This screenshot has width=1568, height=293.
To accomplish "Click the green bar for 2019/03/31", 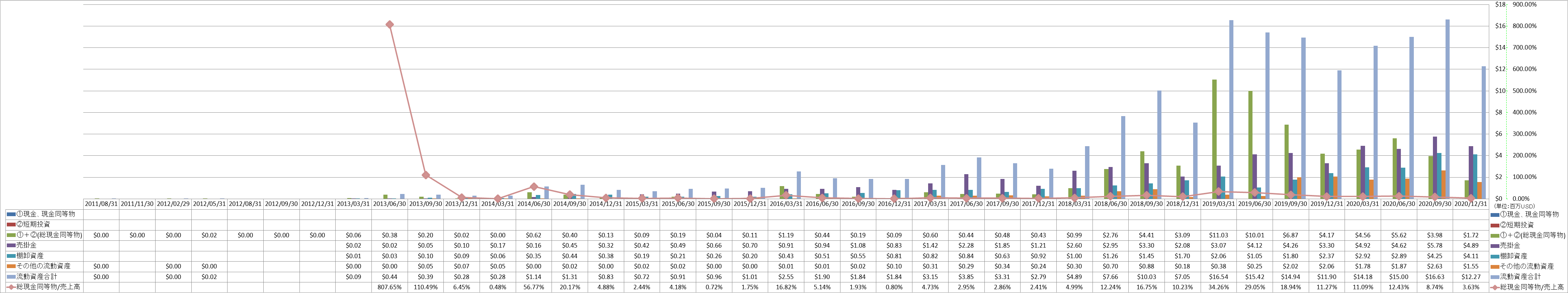I will click(1214, 139).
